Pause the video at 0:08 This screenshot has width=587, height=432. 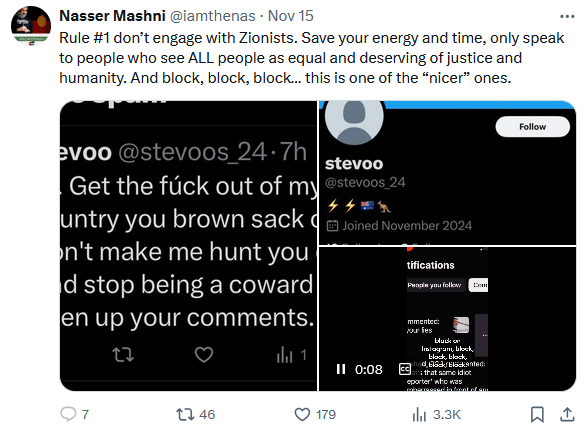pyautogui.click(x=341, y=369)
